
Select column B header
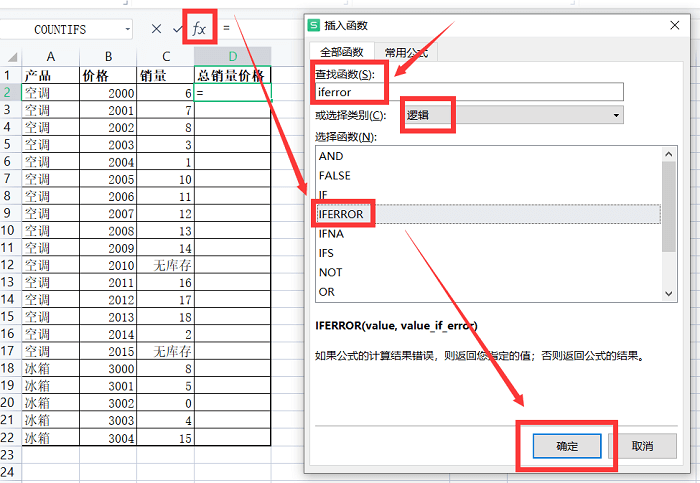click(108, 57)
